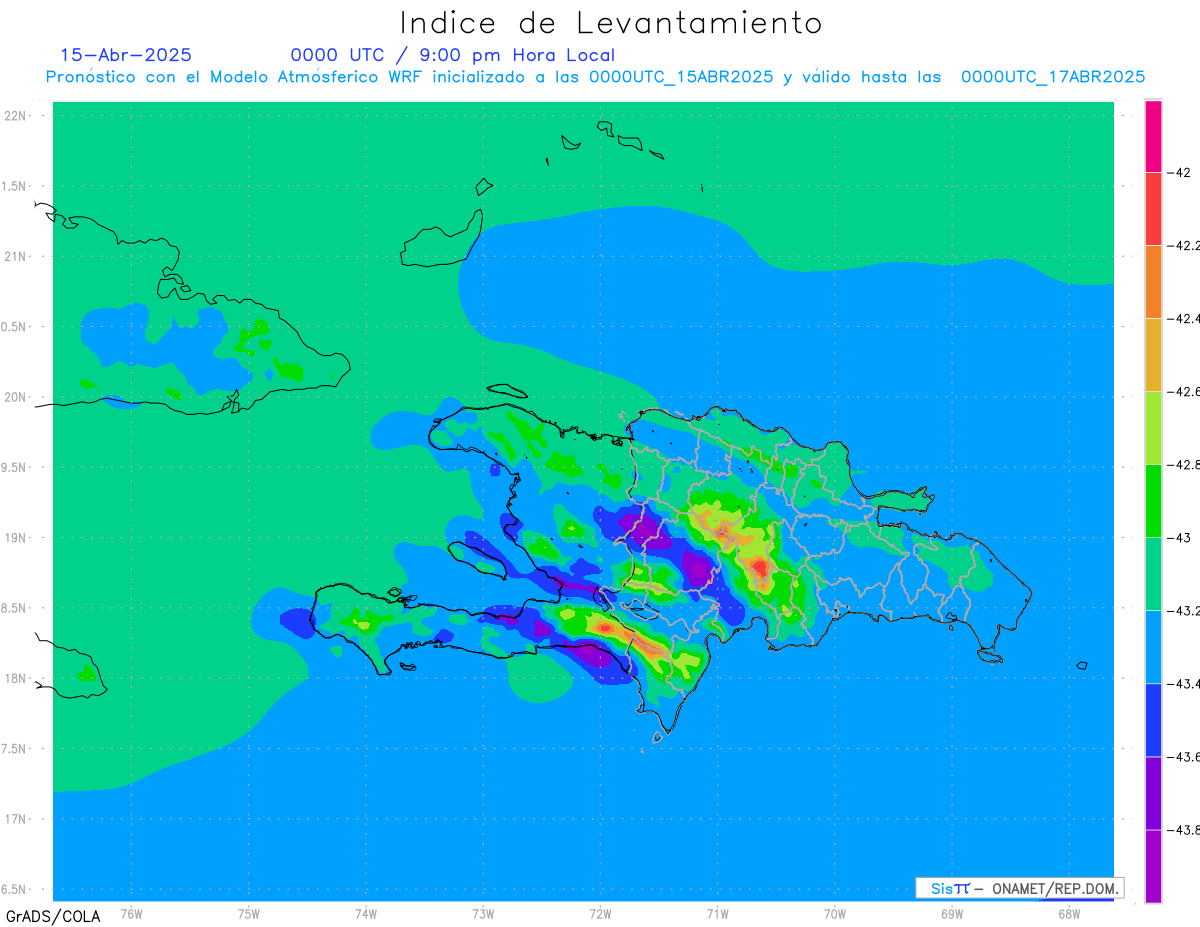The width and height of the screenshot is (1200, 927).
Task: Pick the lime swatch below -42.6
Action: point(1153,427)
